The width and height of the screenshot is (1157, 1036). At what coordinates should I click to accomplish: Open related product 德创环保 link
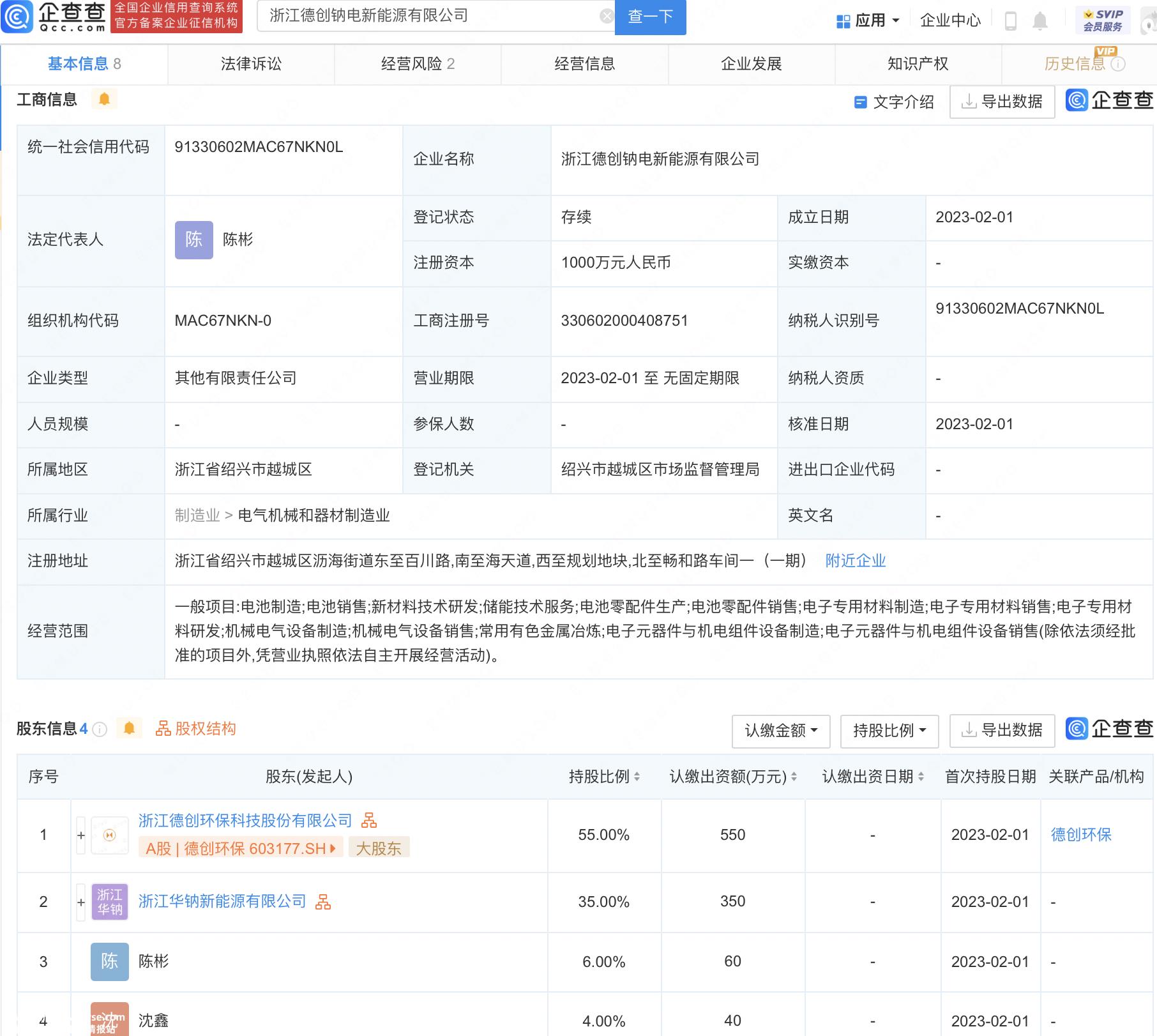1081,835
